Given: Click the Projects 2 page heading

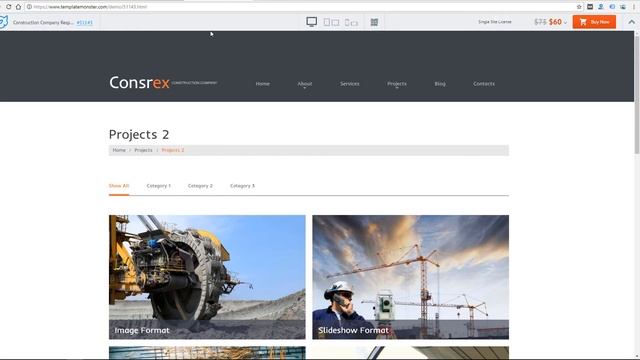Looking at the screenshot, I should click(x=139, y=134).
